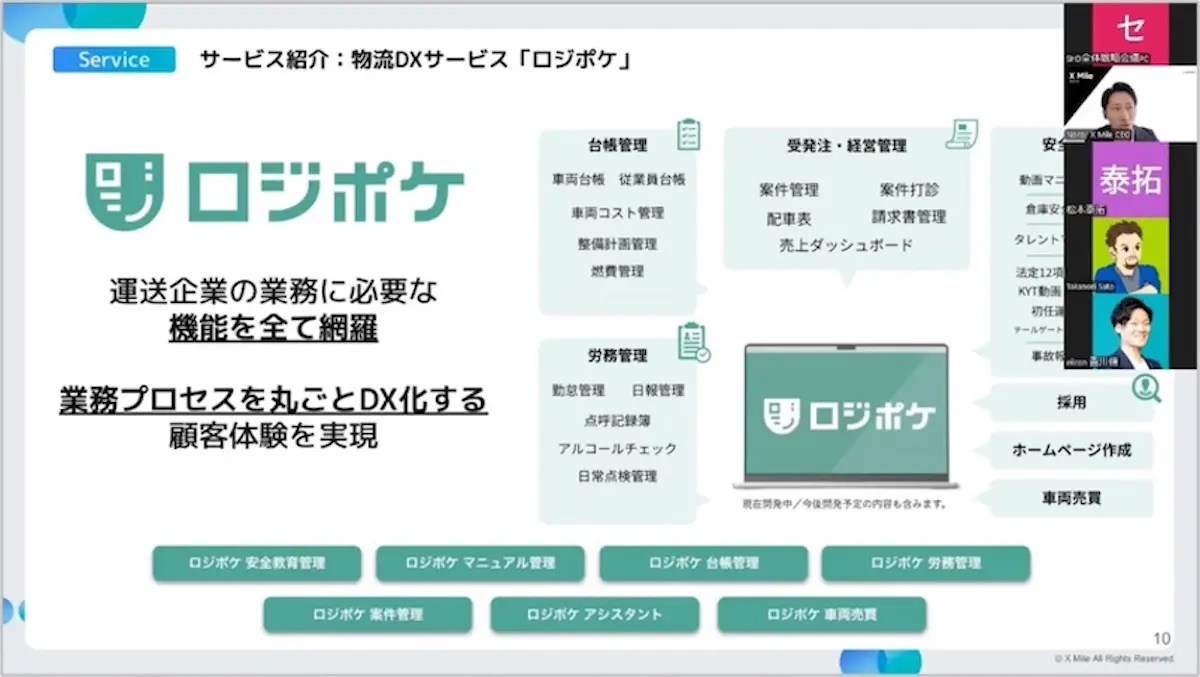
Task: Click the large ロジポケ shield logo
Action: [124, 191]
